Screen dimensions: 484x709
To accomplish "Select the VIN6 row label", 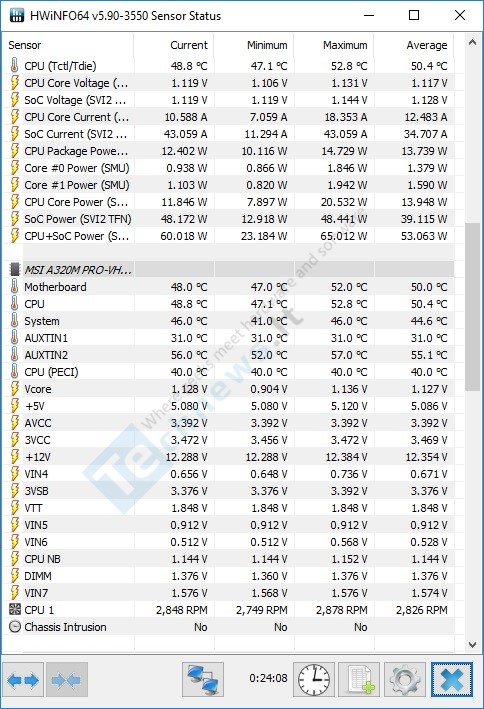I will [x=36, y=542].
